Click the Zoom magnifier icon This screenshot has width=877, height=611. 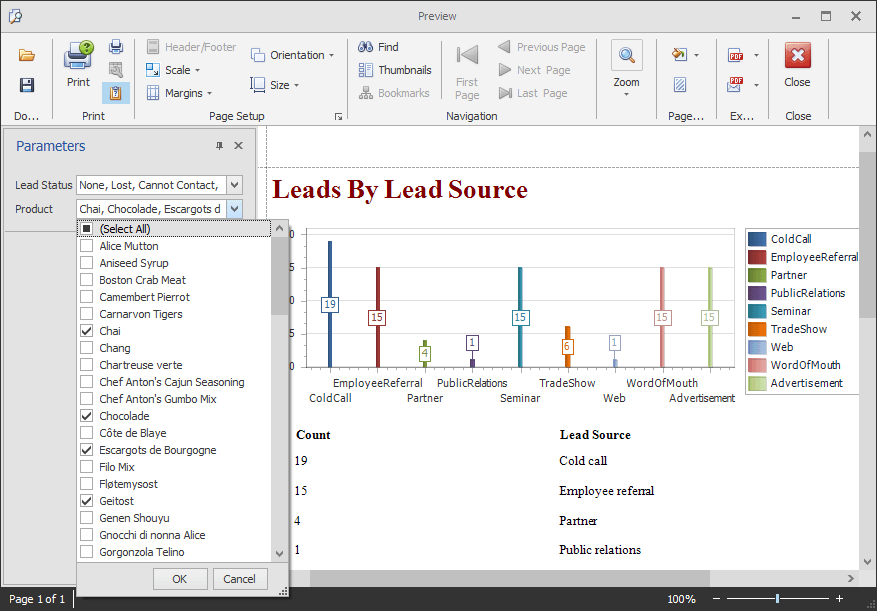coord(627,56)
